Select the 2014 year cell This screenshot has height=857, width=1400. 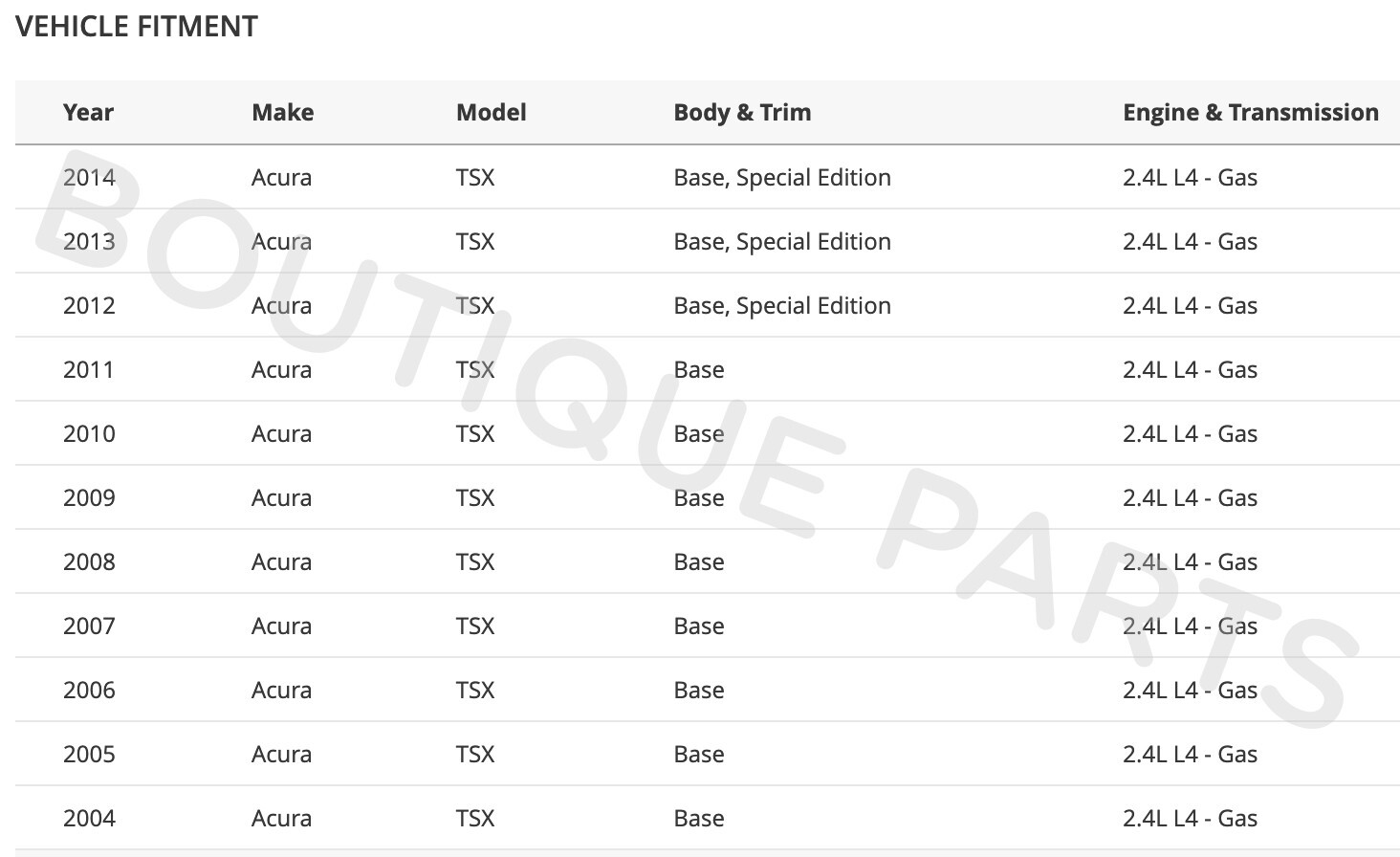(89, 178)
